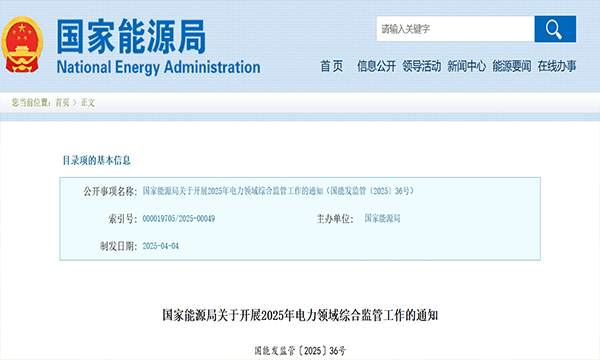
Task: Select the 公开事项名称 value text
Action: tap(278, 191)
